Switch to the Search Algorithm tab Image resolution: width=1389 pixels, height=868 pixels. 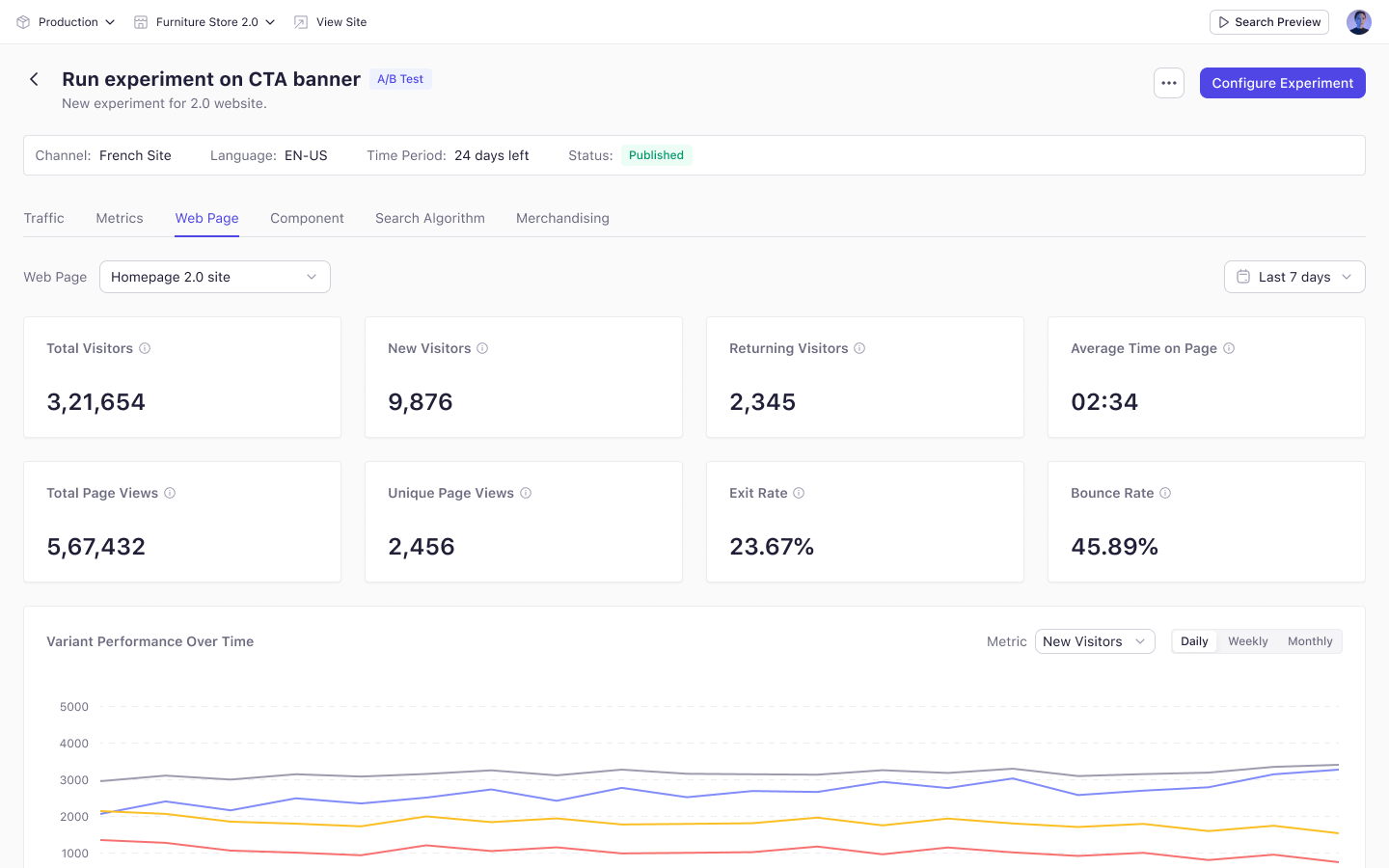(430, 218)
